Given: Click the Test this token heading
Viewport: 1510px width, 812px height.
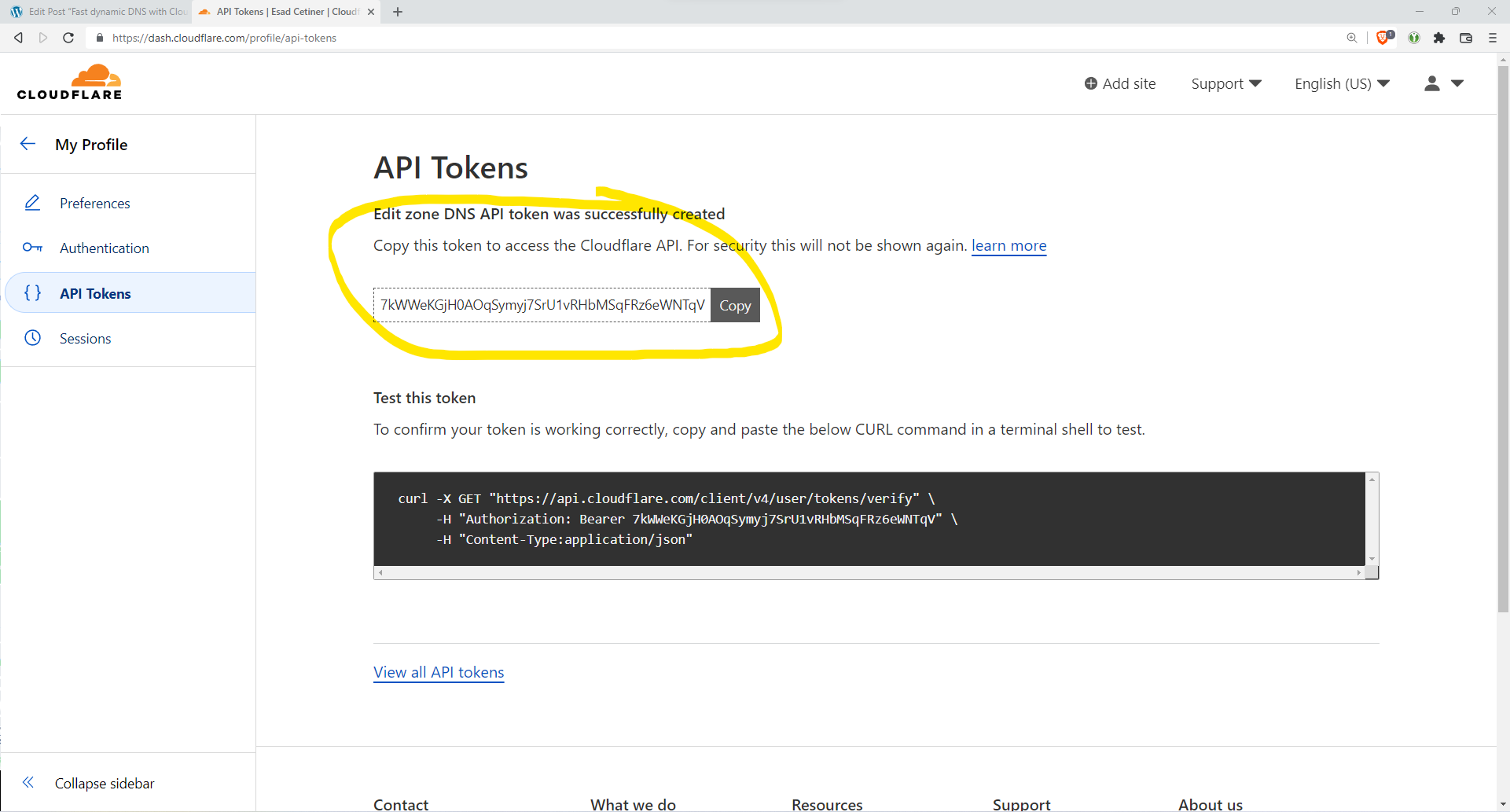Looking at the screenshot, I should click(424, 398).
